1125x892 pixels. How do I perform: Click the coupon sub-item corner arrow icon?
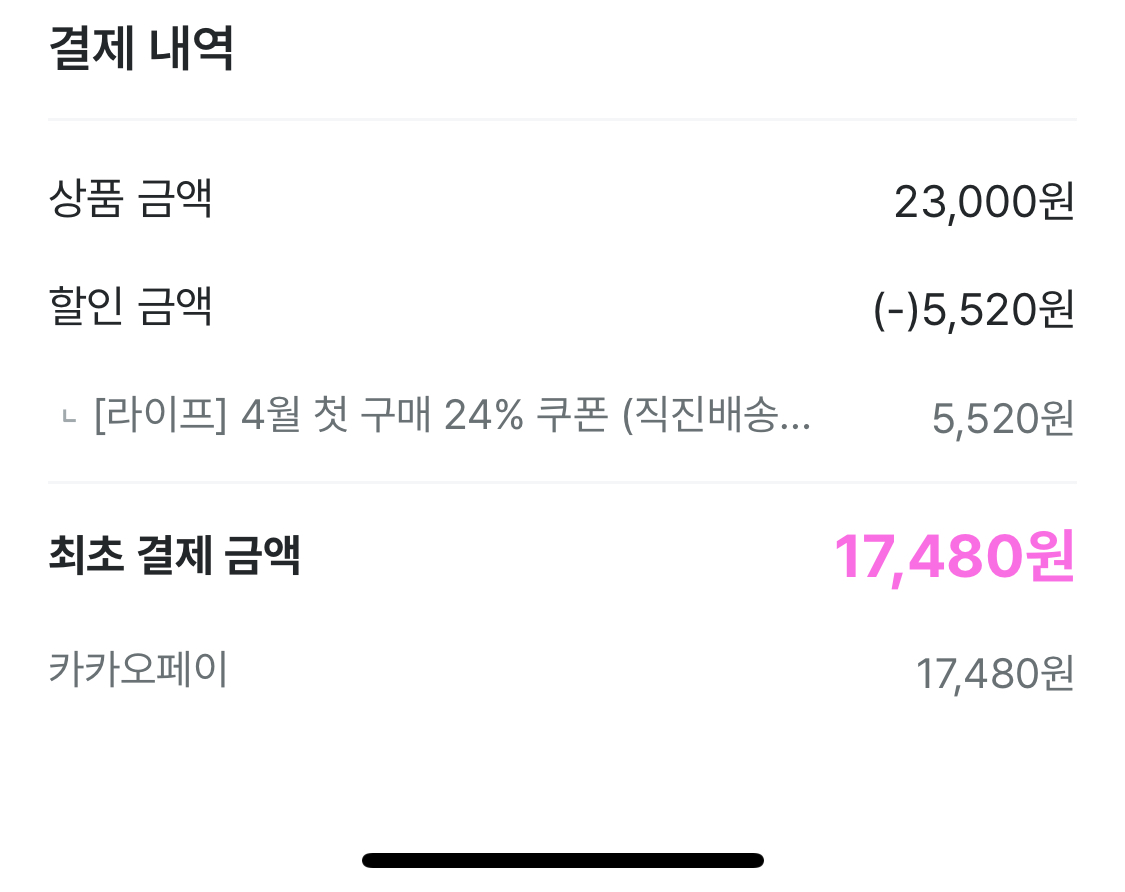tap(68, 418)
